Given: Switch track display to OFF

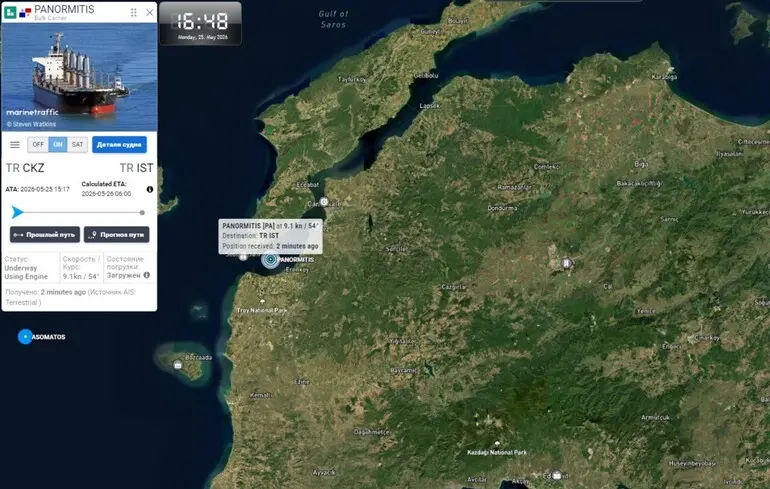Looking at the screenshot, I should [38, 144].
